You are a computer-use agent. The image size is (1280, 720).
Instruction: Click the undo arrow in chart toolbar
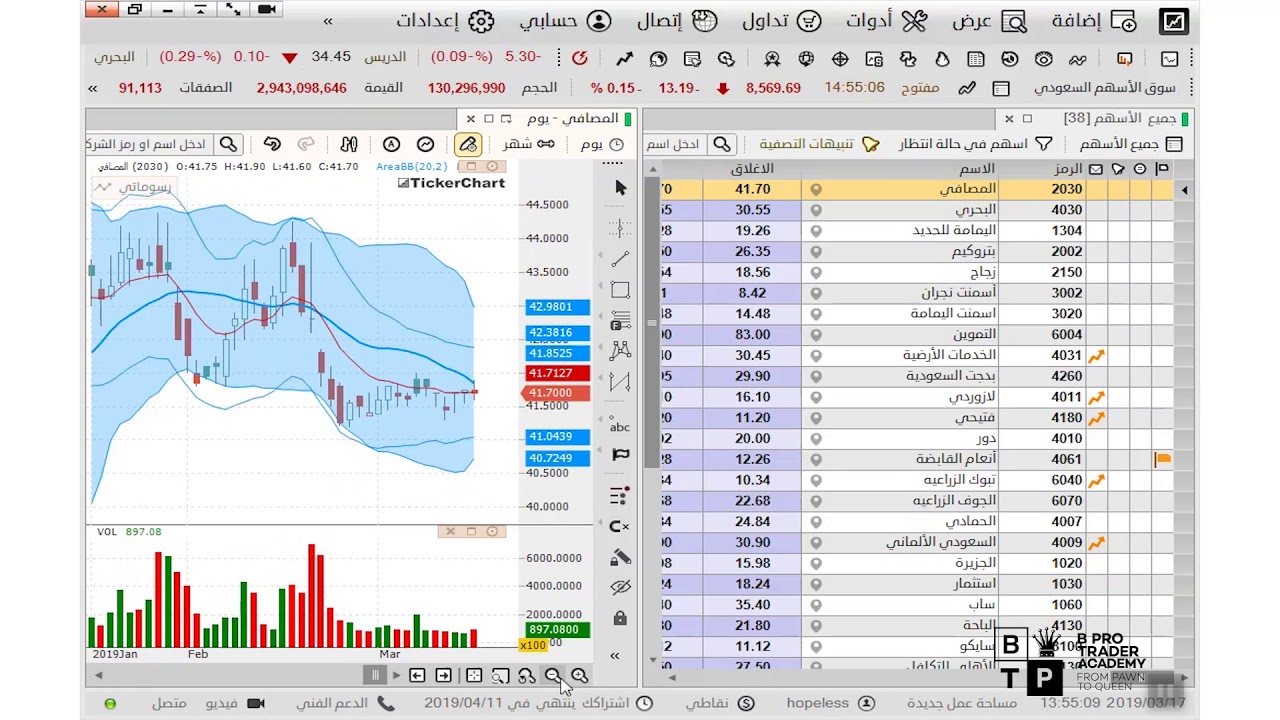click(x=272, y=144)
